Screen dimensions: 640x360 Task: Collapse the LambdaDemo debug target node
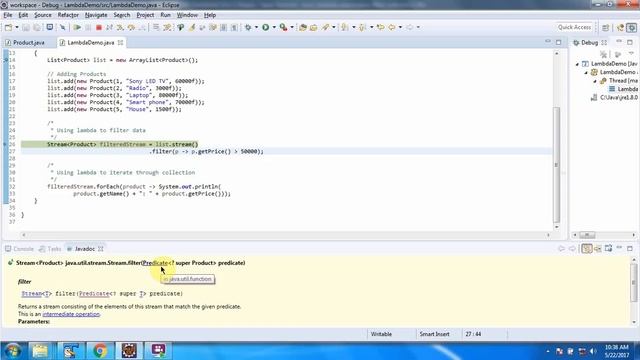coord(586,72)
